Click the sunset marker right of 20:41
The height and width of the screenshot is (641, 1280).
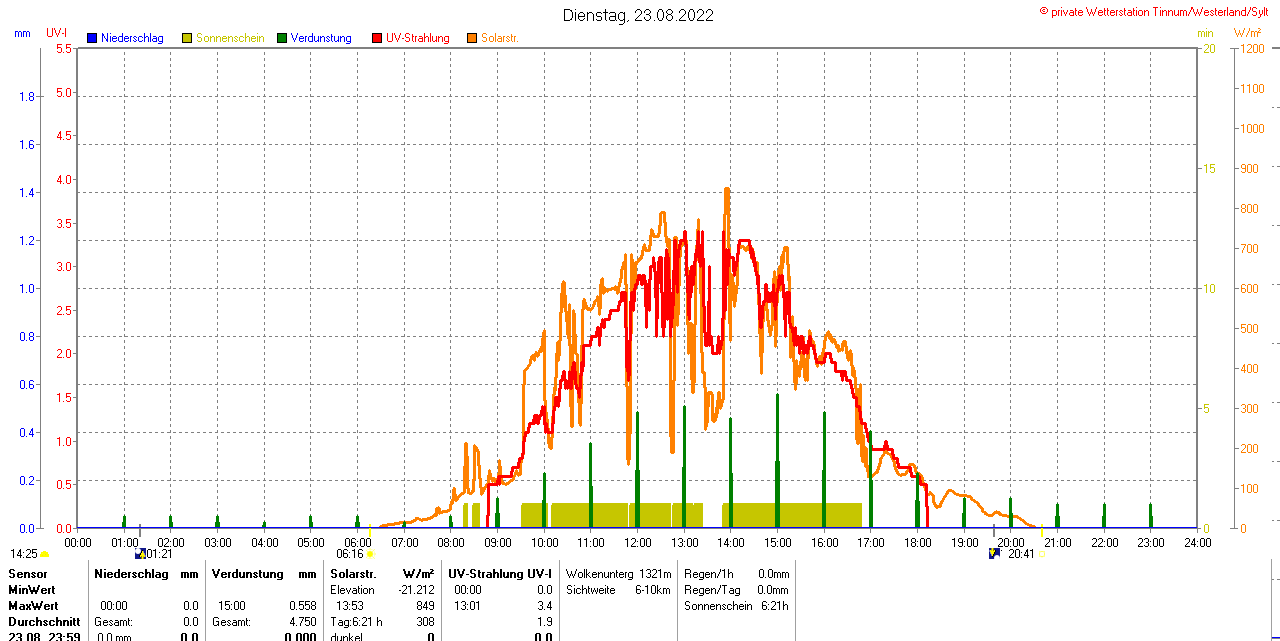[1043, 553]
